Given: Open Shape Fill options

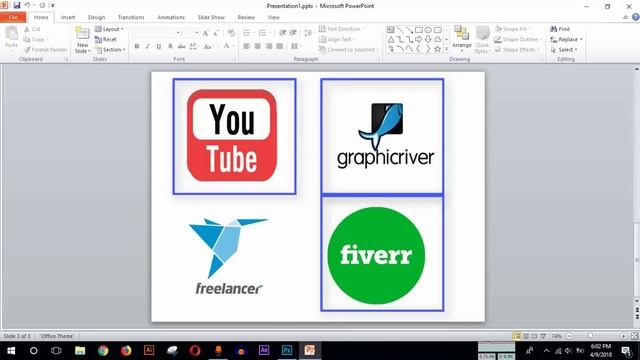Looking at the screenshot, I should 512,29.
